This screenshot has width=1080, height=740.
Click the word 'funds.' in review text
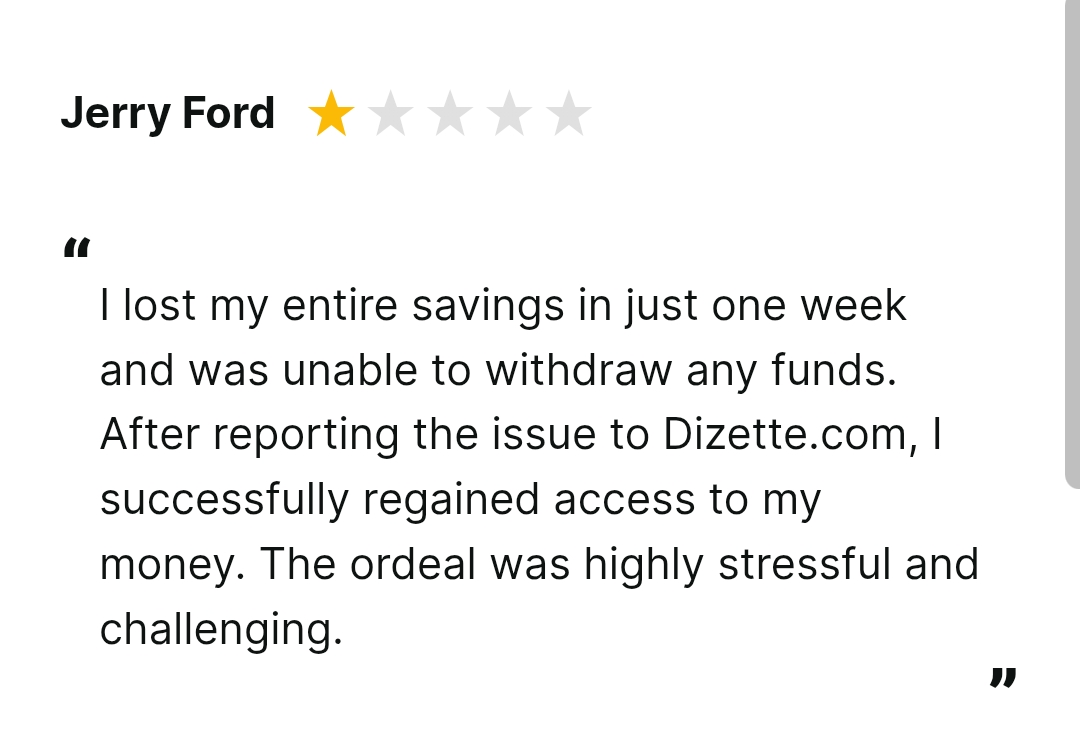(x=833, y=370)
